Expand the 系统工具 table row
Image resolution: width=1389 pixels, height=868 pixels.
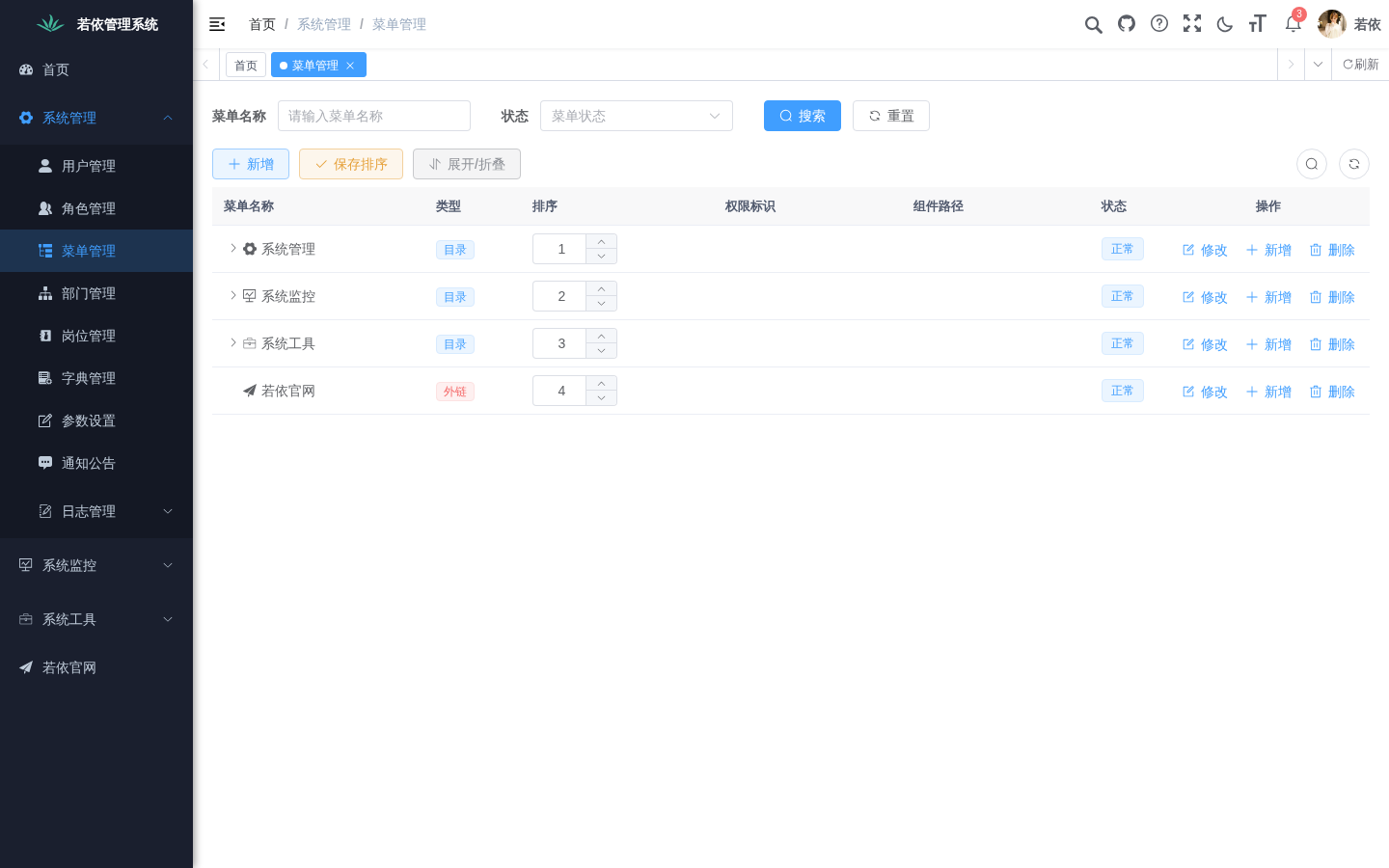coord(232,342)
